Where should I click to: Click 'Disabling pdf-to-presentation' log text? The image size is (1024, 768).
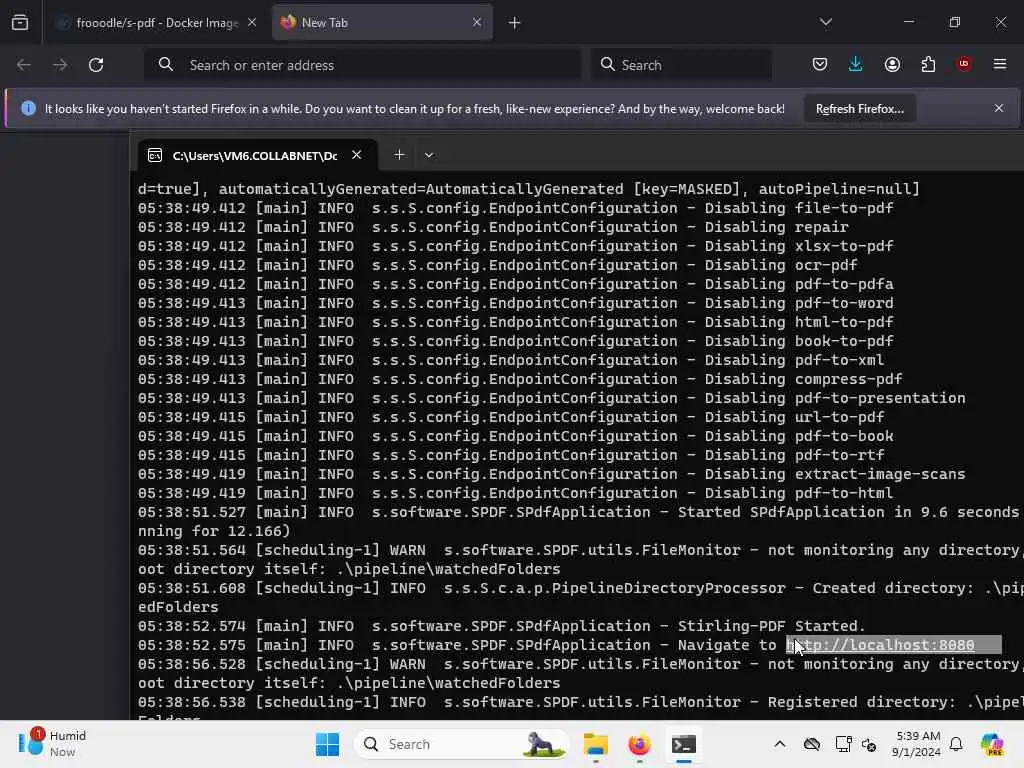click(835, 398)
